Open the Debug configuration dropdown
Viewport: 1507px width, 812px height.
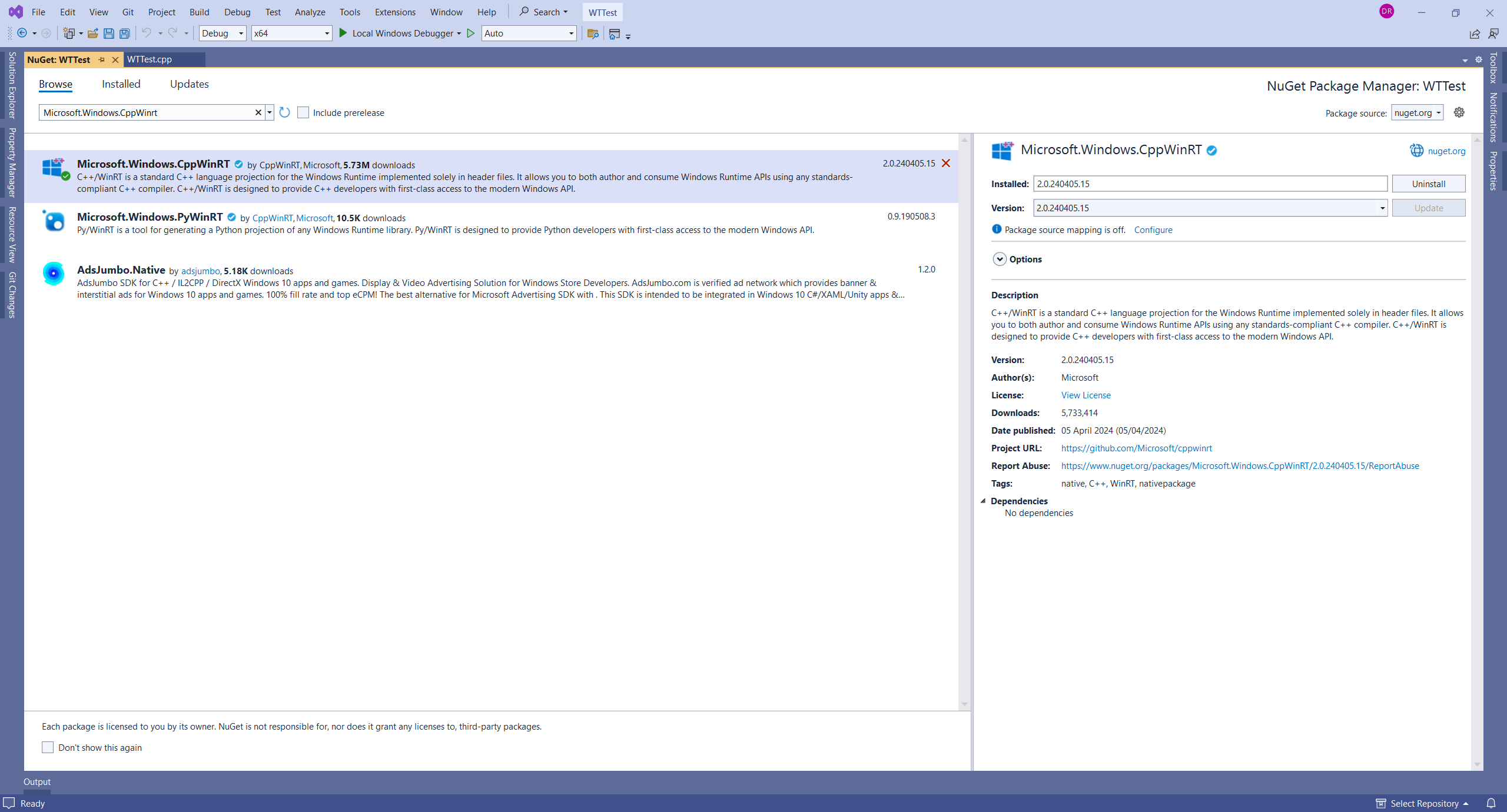coord(222,33)
